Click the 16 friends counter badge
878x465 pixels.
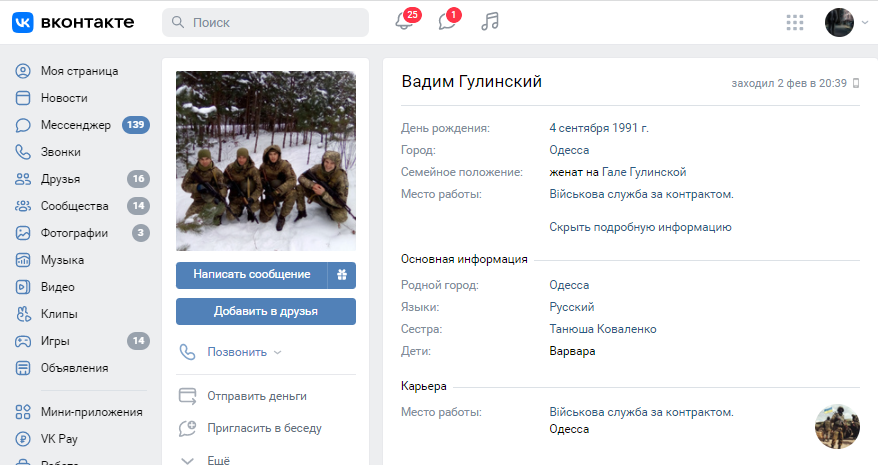138,179
